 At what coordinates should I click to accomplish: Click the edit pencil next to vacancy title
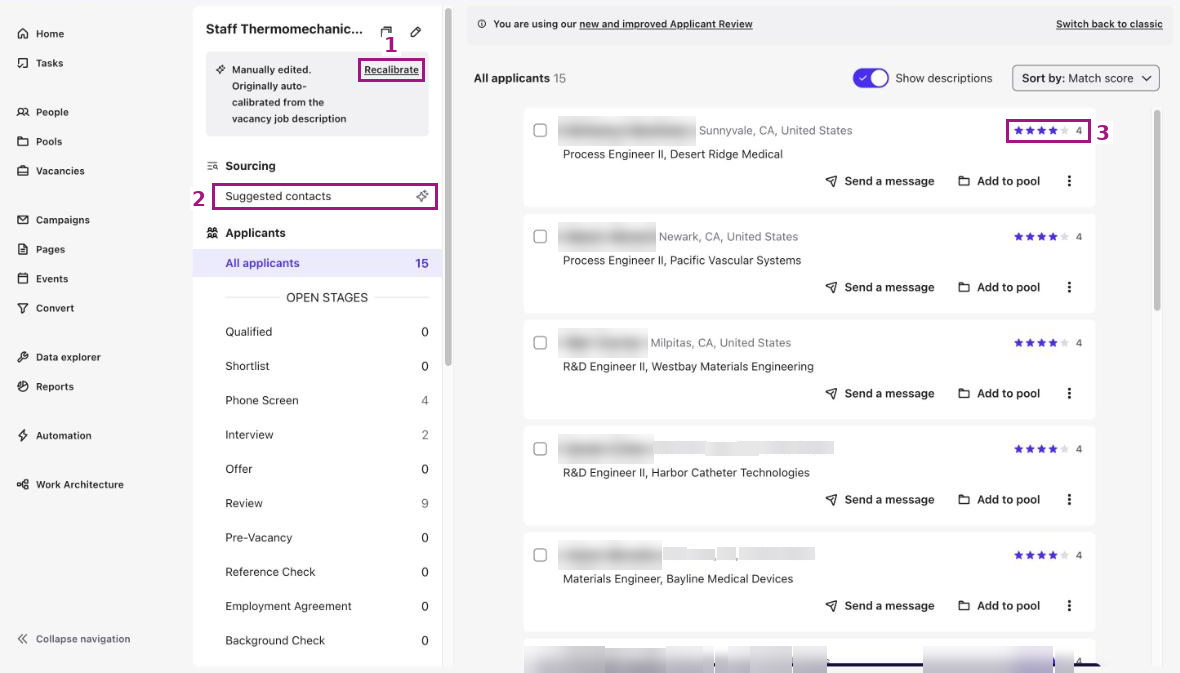pos(415,32)
